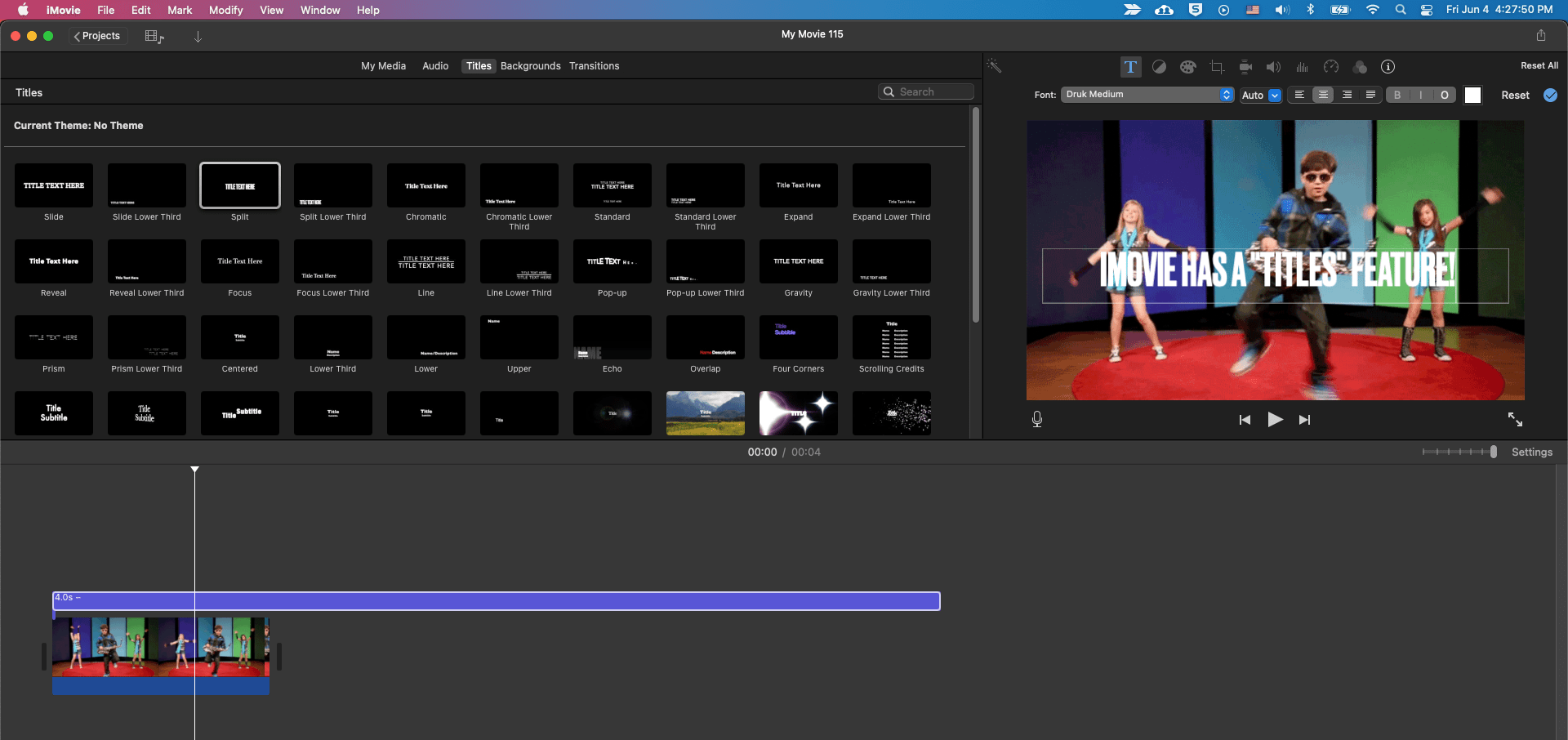Set title text alignment to left
This screenshot has width=1568, height=740.
[1299, 95]
